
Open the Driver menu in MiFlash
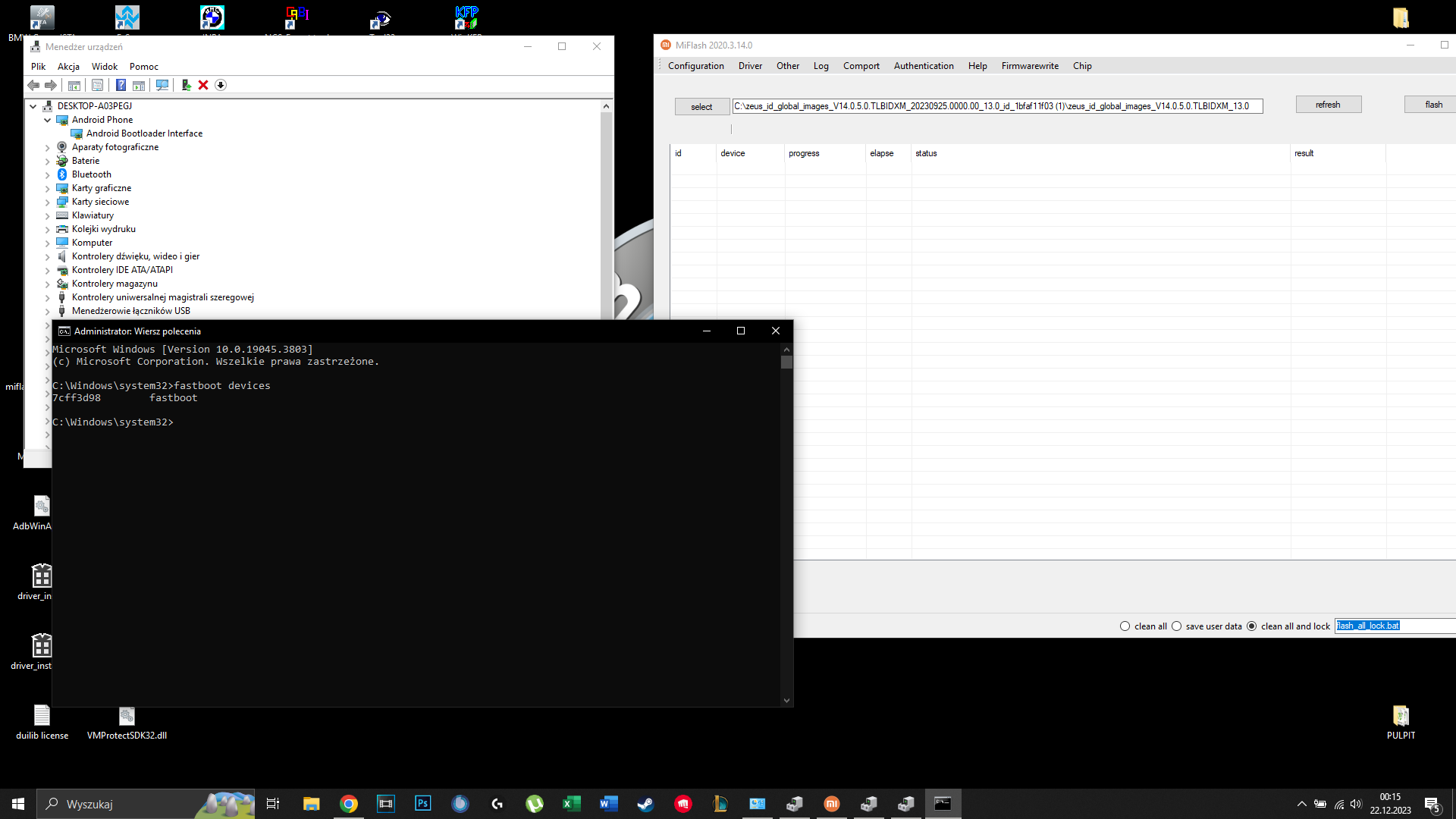tap(750, 66)
